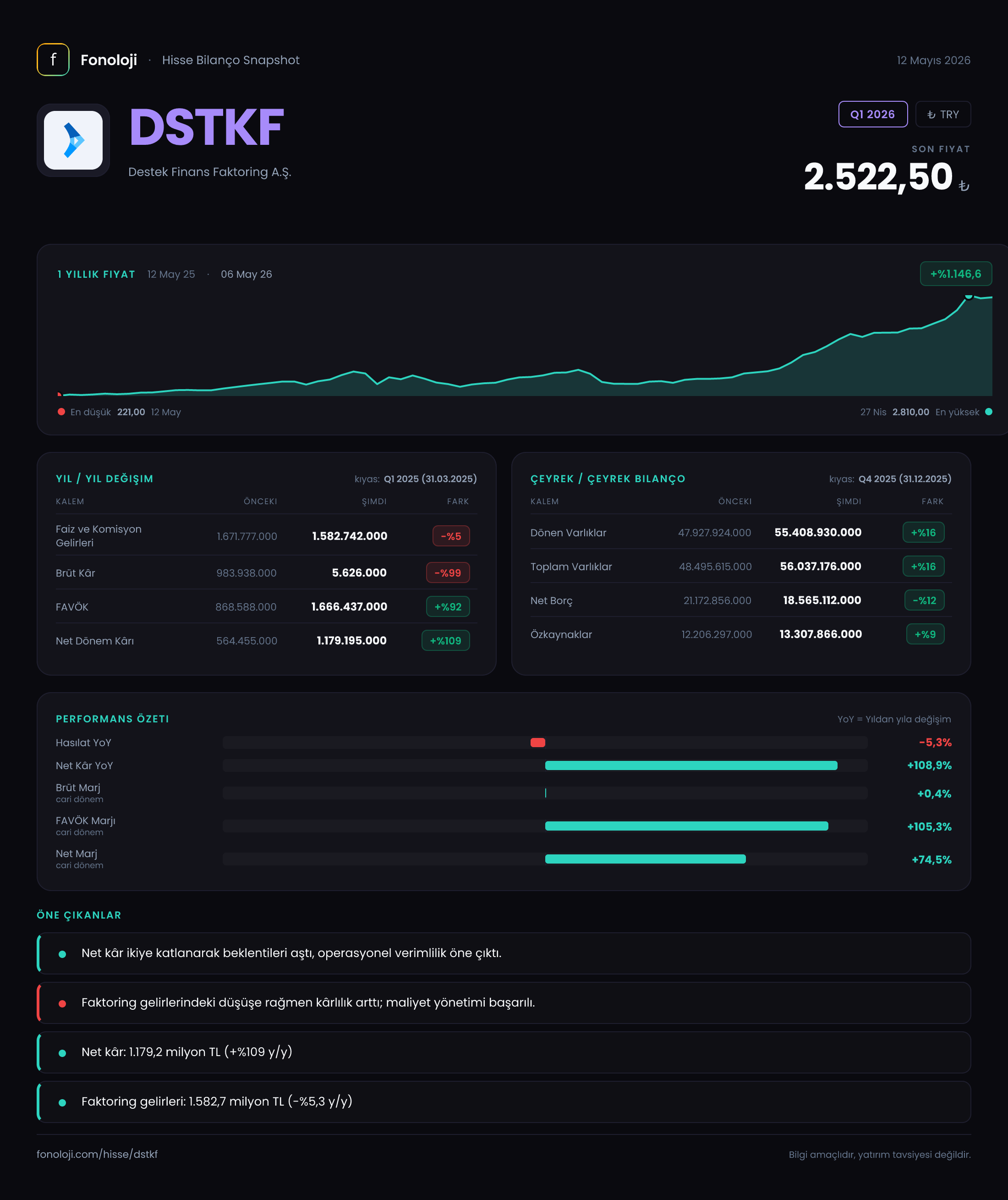Click the red bullet of Faktoring gelirlerindeki highlight
The height and width of the screenshot is (1200, 1008).
pyautogui.click(x=62, y=1003)
